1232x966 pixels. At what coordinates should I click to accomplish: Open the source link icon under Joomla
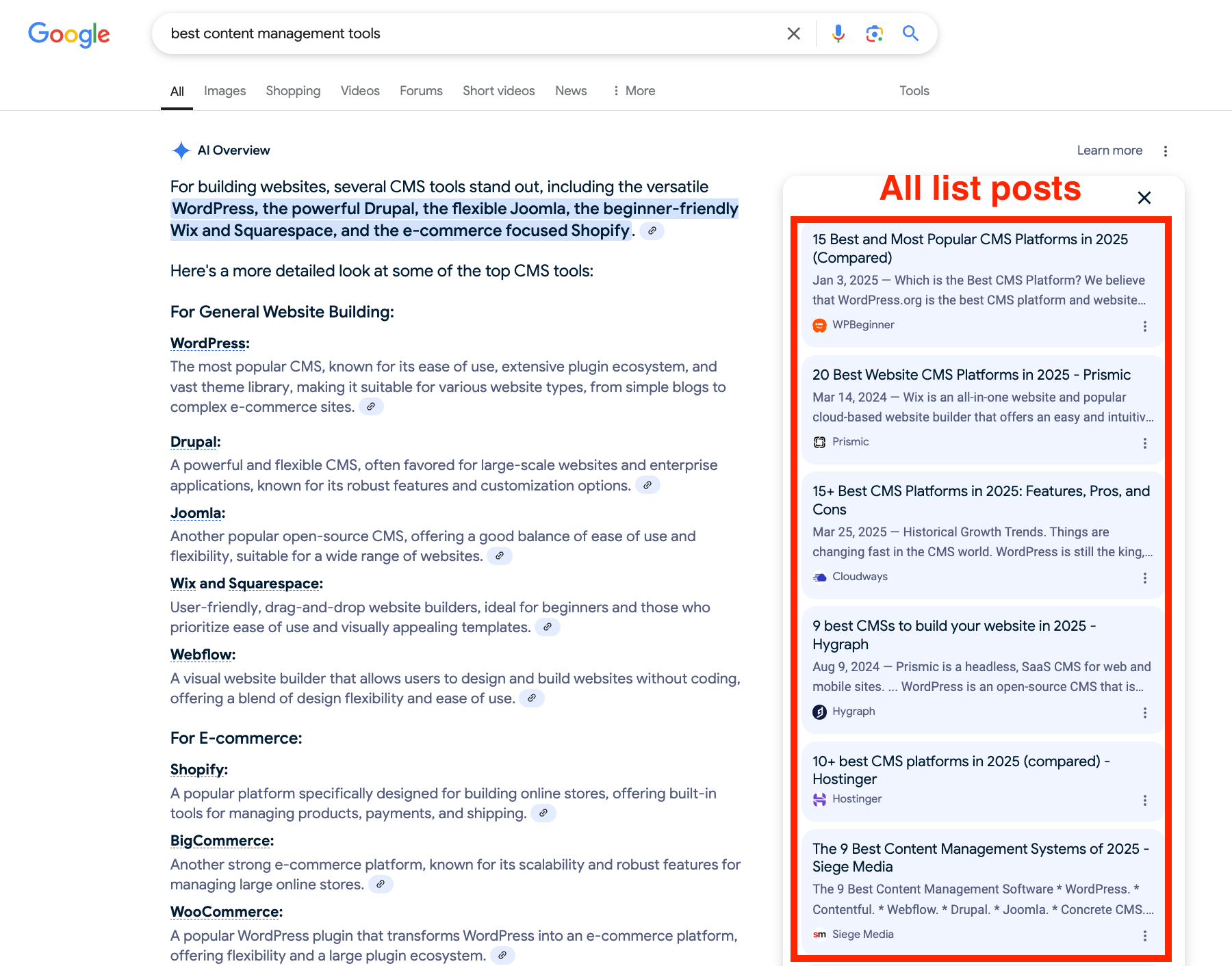click(500, 556)
